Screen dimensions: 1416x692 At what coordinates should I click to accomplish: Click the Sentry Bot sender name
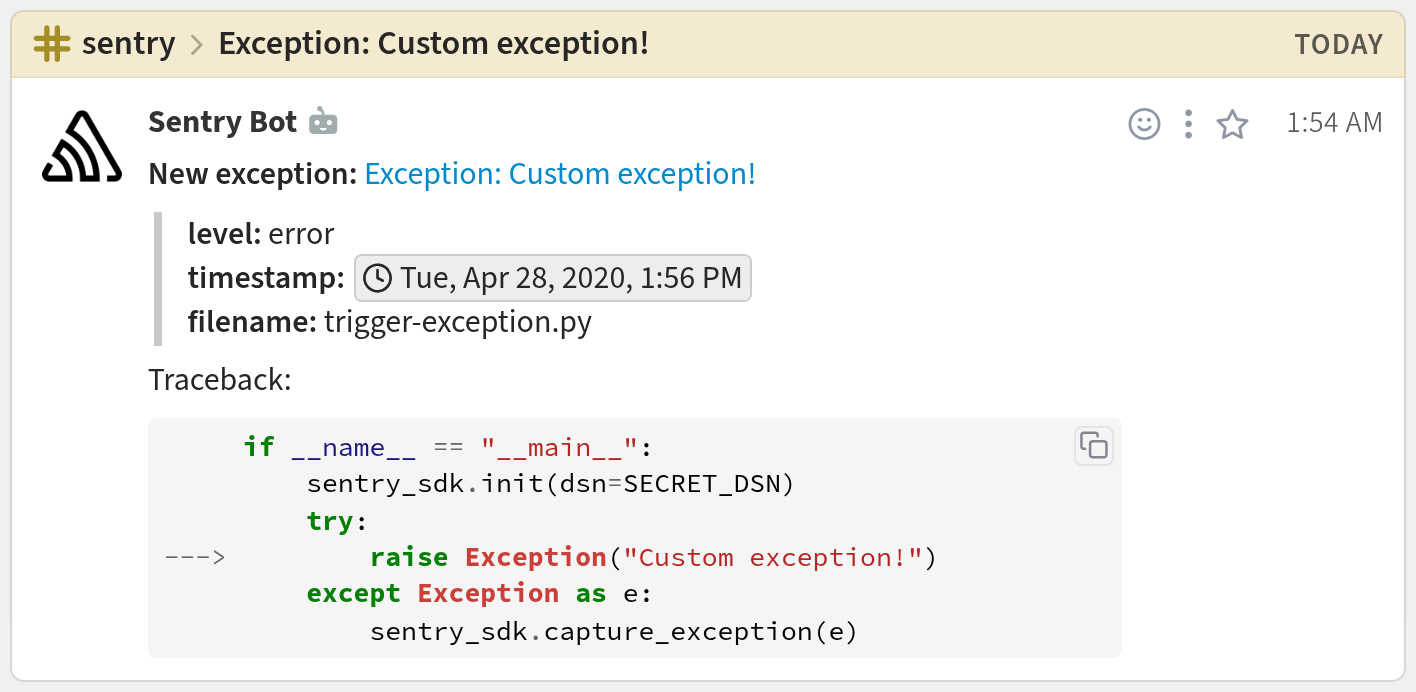tap(222, 122)
